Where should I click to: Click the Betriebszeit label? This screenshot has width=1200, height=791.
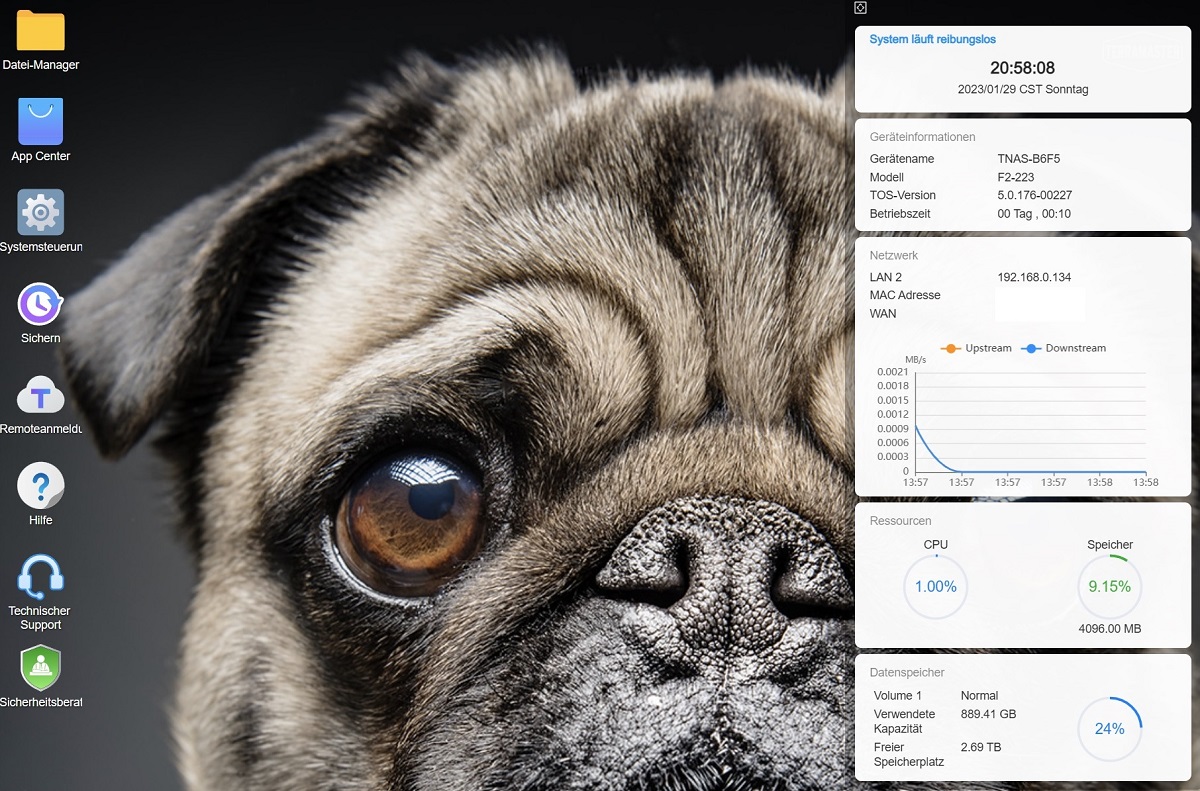coord(901,214)
